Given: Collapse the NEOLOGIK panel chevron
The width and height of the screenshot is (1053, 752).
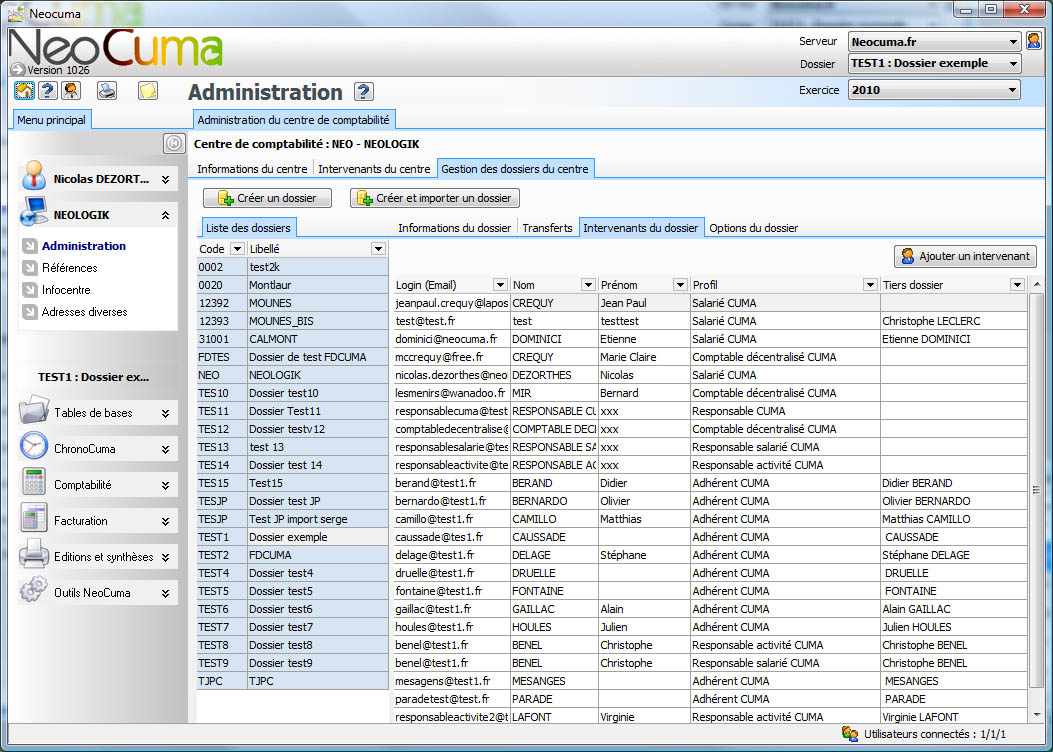Looking at the screenshot, I should 165,216.
